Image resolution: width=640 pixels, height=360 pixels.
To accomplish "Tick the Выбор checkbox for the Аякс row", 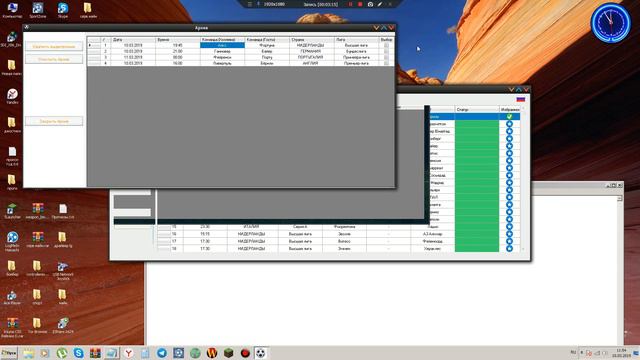I will coord(386,46).
